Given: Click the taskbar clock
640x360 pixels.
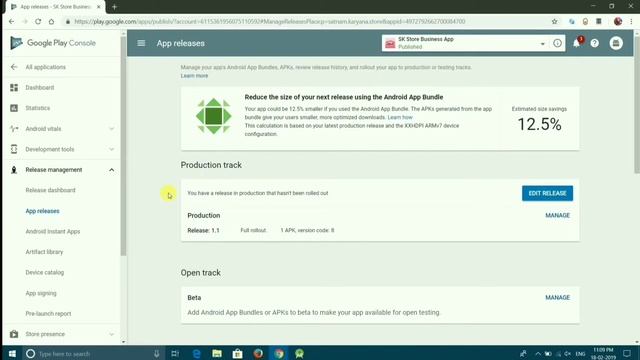Looking at the screenshot, I should [x=603, y=353].
